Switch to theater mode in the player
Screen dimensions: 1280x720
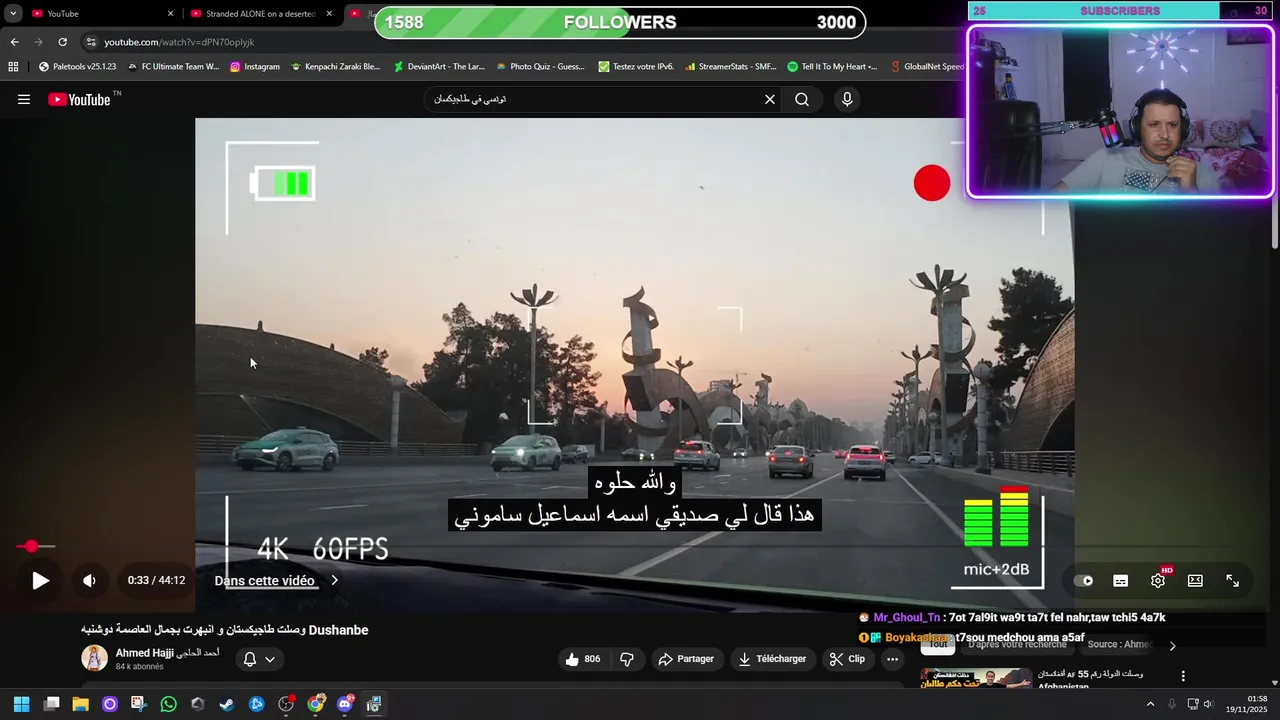coord(1195,580)
